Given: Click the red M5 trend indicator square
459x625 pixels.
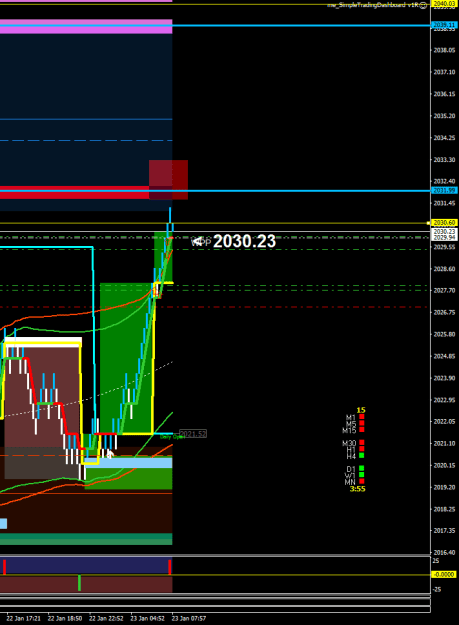Looking at the screenshot, I should (x=362, y=423).
